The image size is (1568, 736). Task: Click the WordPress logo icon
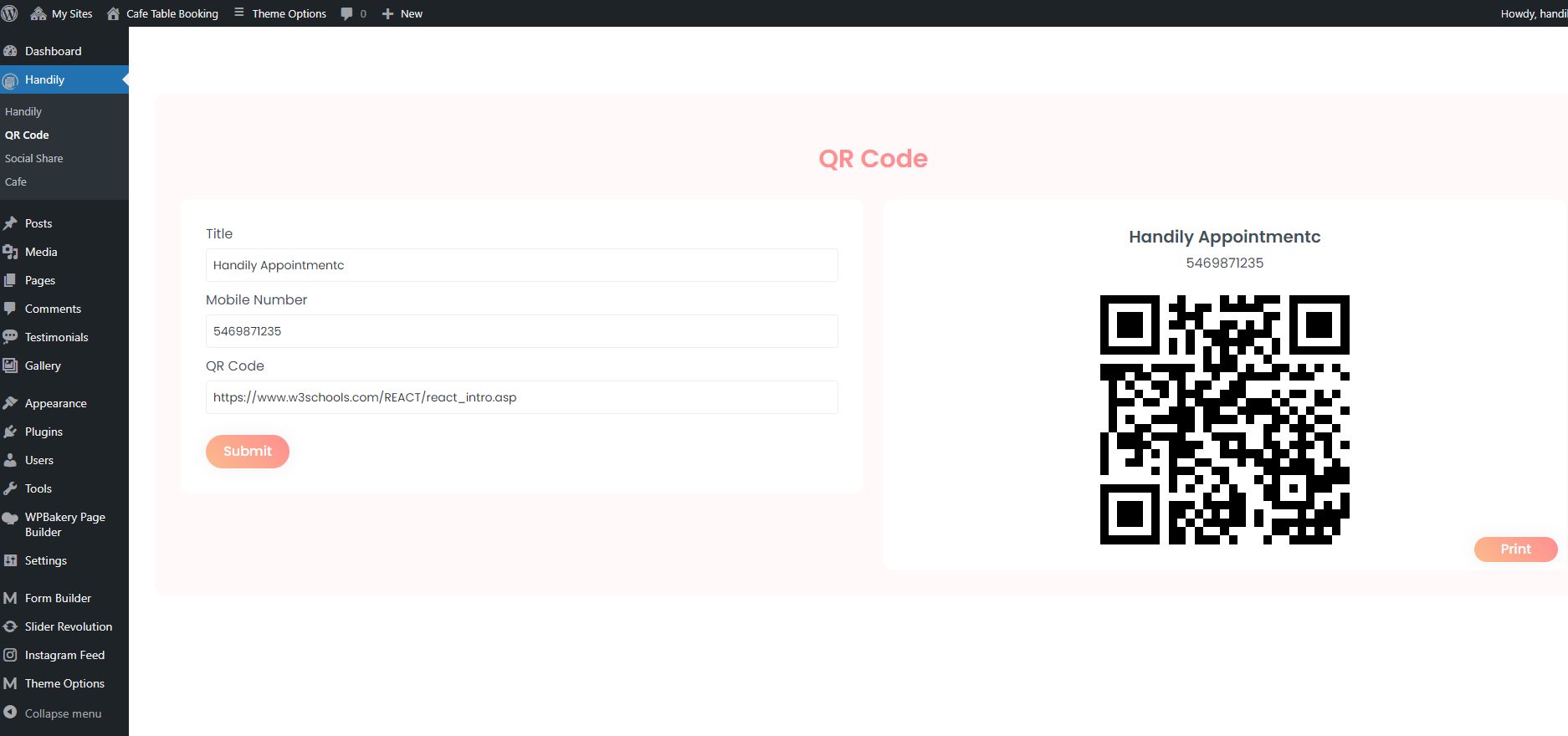click(10, 13)
